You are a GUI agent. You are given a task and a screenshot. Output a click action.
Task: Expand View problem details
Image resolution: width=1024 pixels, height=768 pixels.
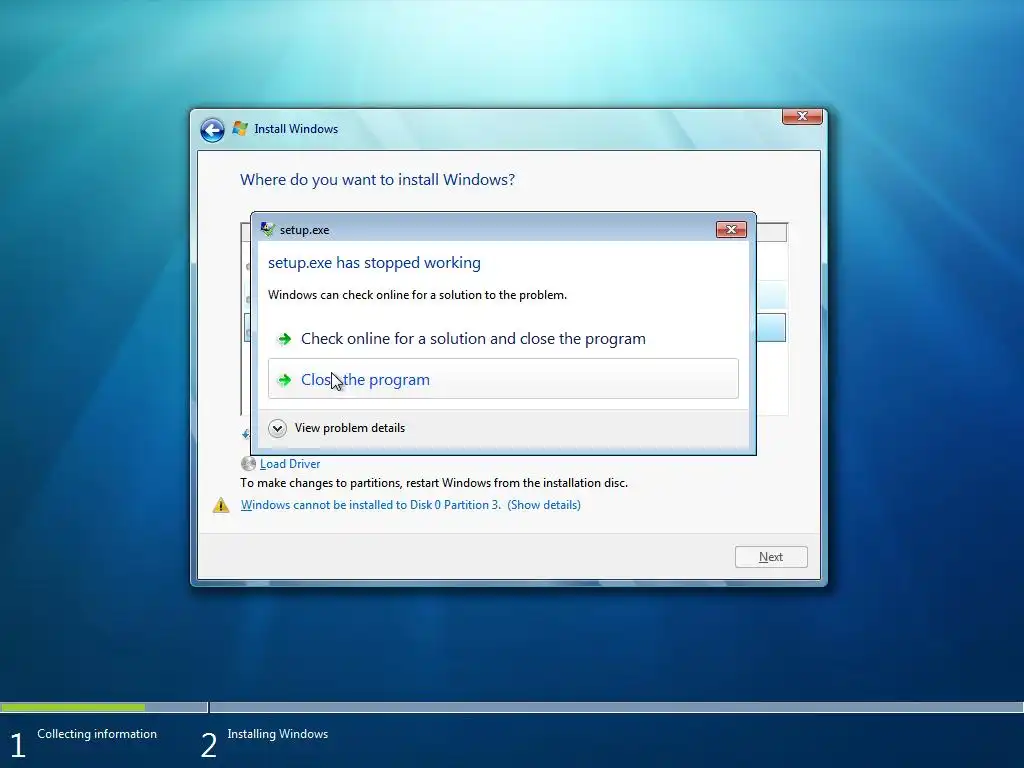278,428
